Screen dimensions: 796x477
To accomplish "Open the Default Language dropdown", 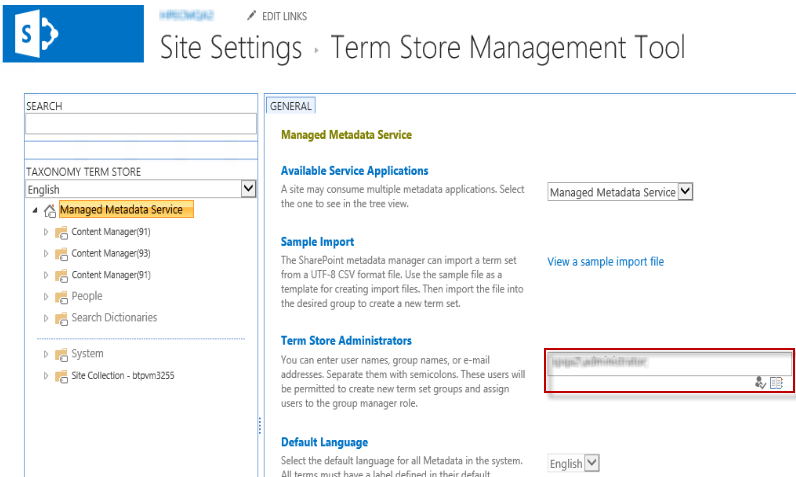I will pos(592,463).
